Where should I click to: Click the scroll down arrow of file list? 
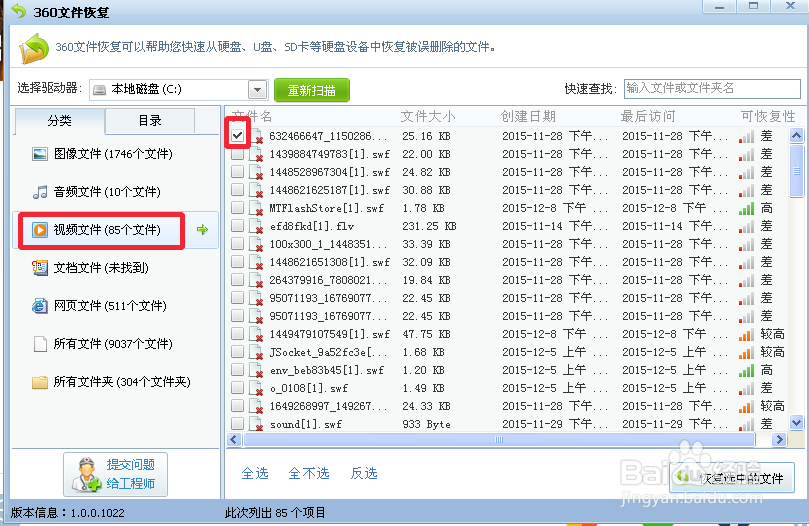click(x=796, y=423)
